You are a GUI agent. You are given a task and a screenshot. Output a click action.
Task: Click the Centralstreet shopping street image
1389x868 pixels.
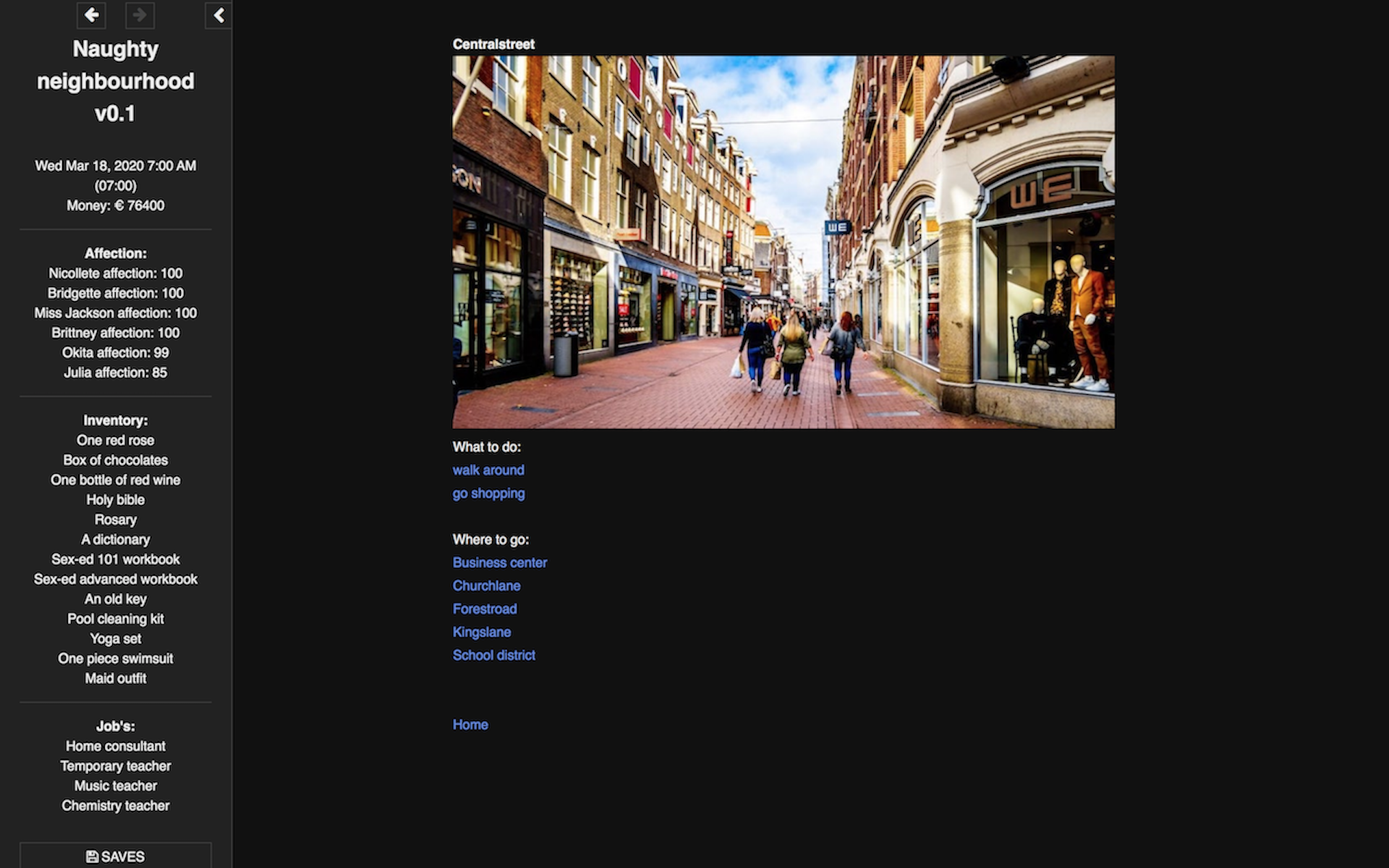click(783, 242)
